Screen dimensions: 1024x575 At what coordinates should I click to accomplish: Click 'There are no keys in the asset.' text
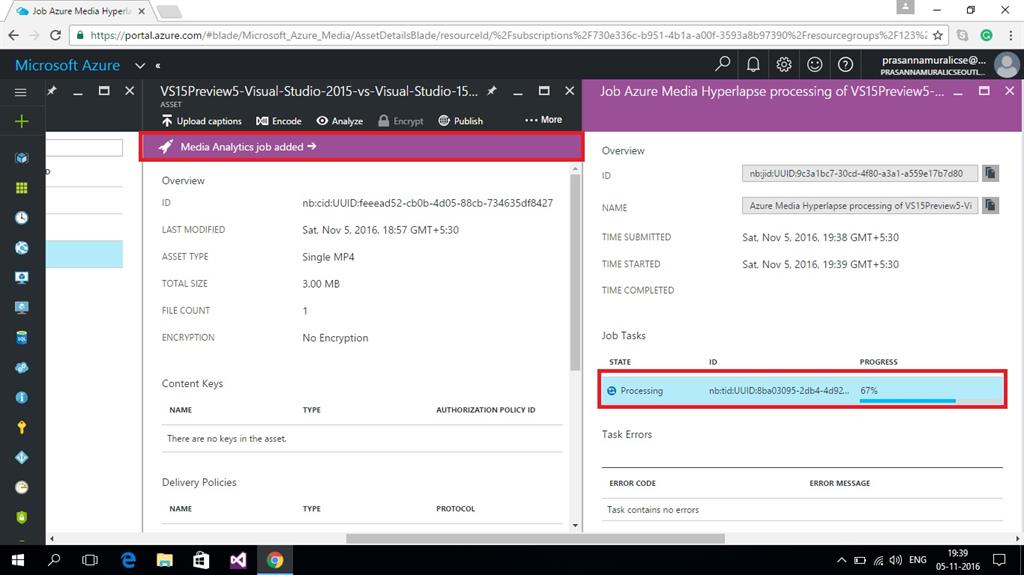click(227, 438)
